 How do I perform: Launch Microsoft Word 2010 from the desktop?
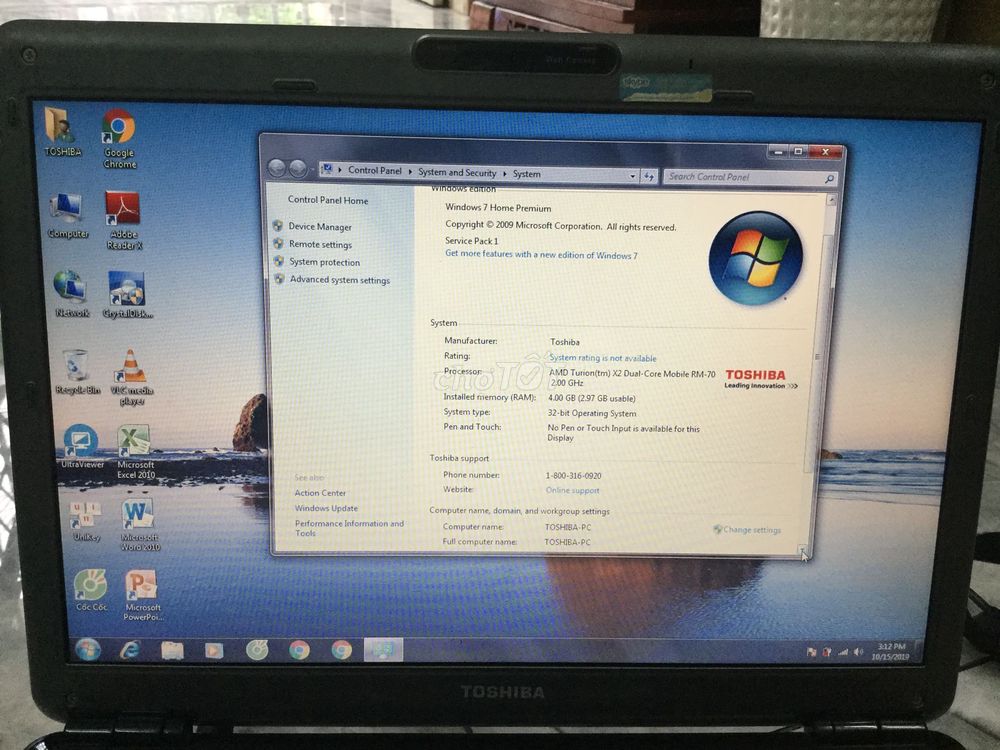[x=140, y=525]
